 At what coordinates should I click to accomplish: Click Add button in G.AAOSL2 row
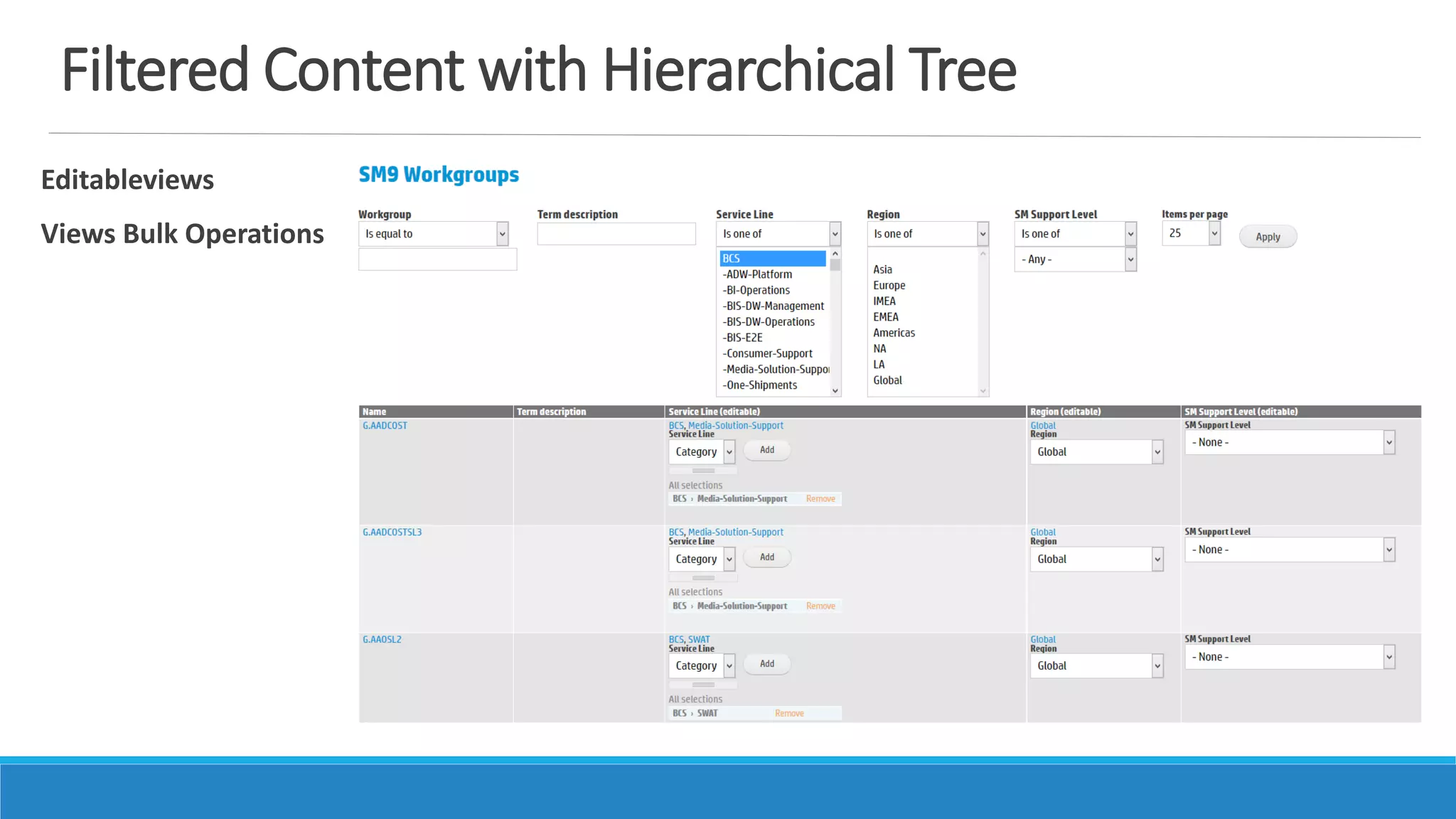pos(767,664)
